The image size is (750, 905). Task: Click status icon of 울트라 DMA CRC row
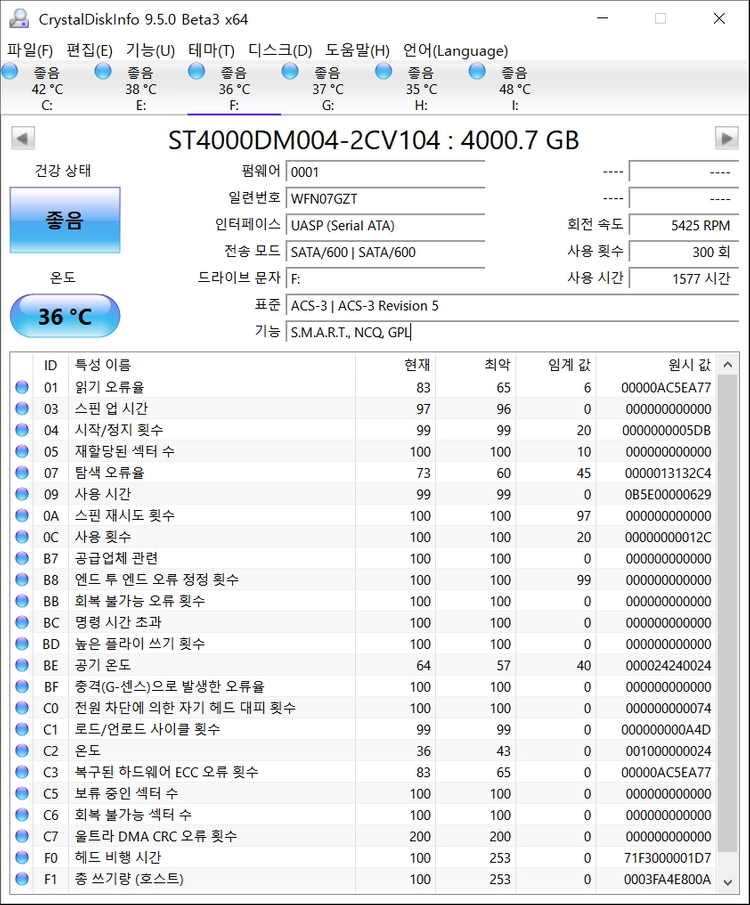[22, 836]
